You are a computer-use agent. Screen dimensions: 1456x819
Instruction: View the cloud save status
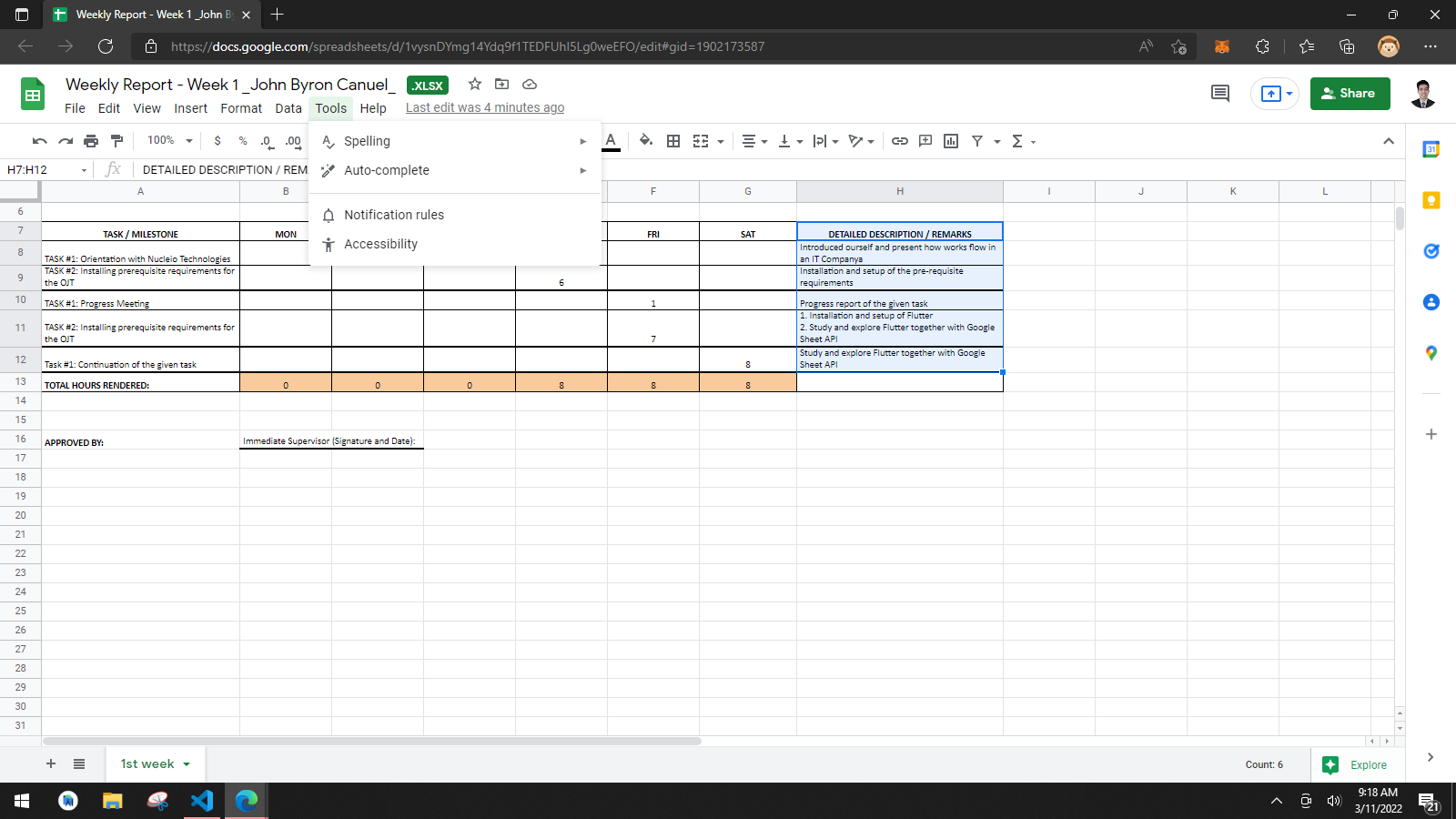tap(530, 84)
